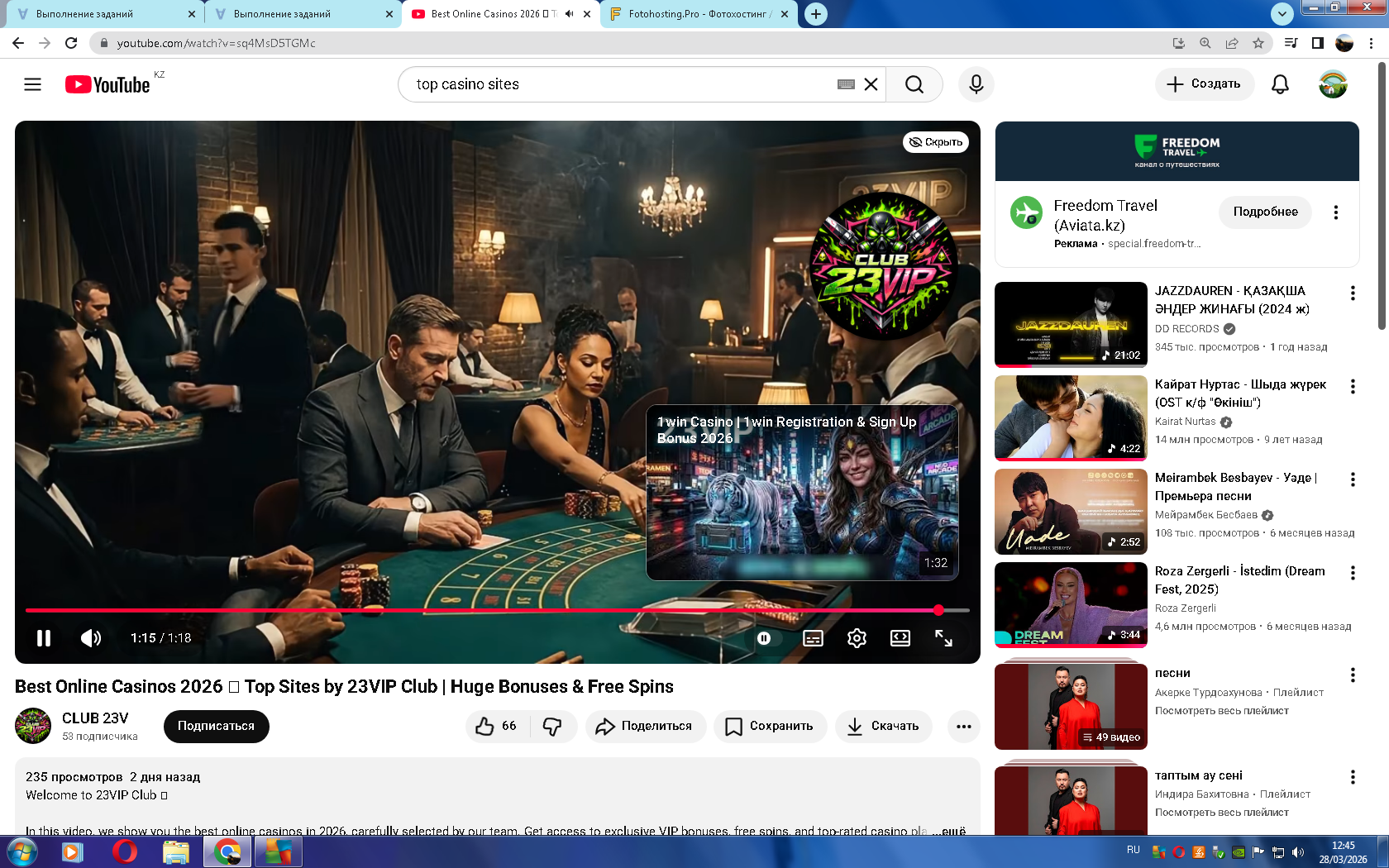Open the 1win Casino end-screen video card
1389x868 pixels.
click(802, 493)
